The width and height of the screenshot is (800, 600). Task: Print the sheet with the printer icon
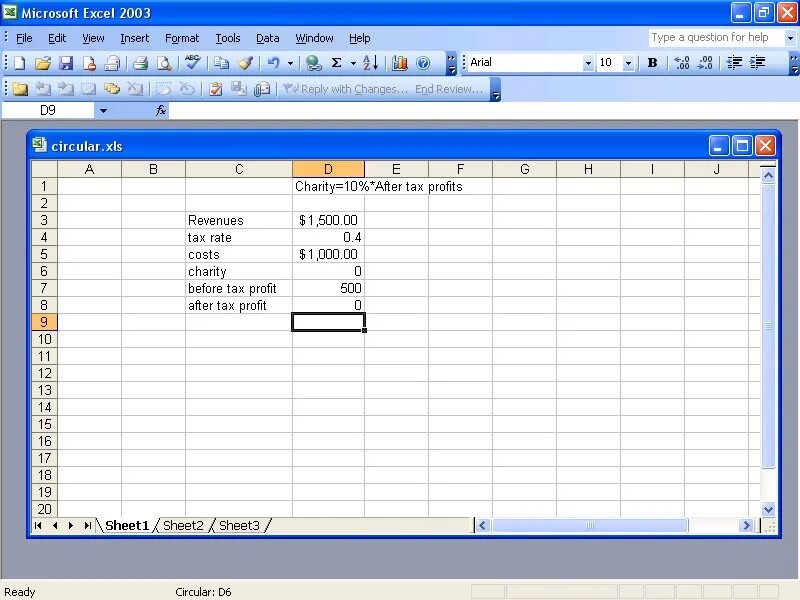(140, 63)
